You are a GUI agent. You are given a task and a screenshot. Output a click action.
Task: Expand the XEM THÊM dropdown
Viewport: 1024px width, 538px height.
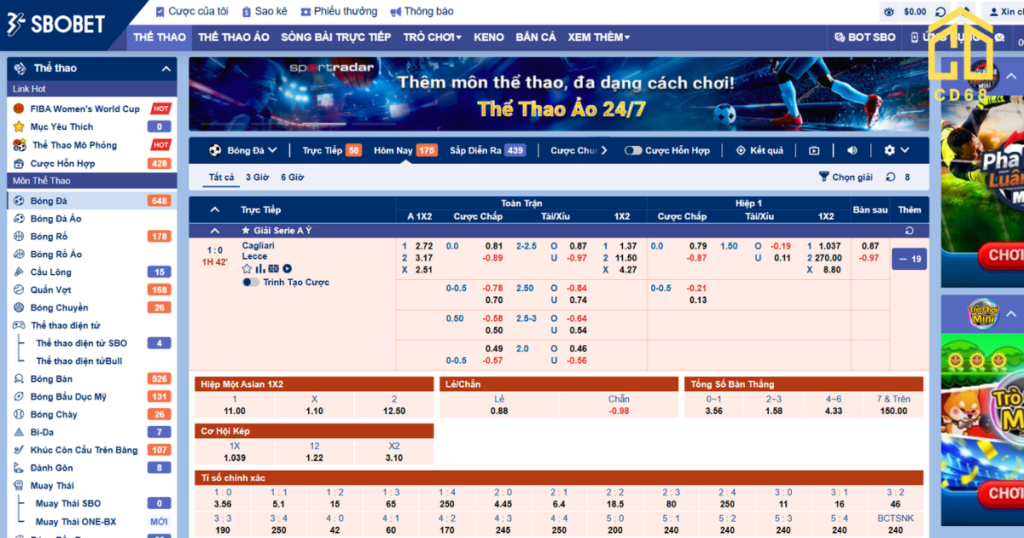coord(598,37)
